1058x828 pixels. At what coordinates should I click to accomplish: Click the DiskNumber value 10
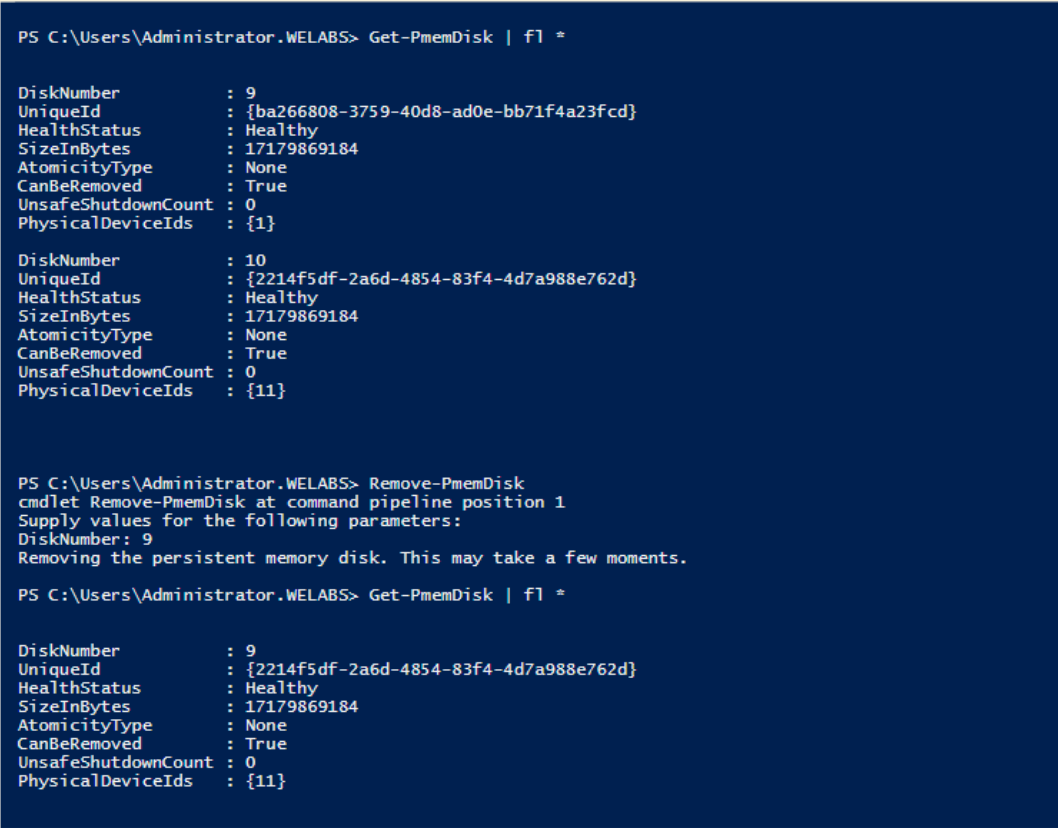pos(256,260)
